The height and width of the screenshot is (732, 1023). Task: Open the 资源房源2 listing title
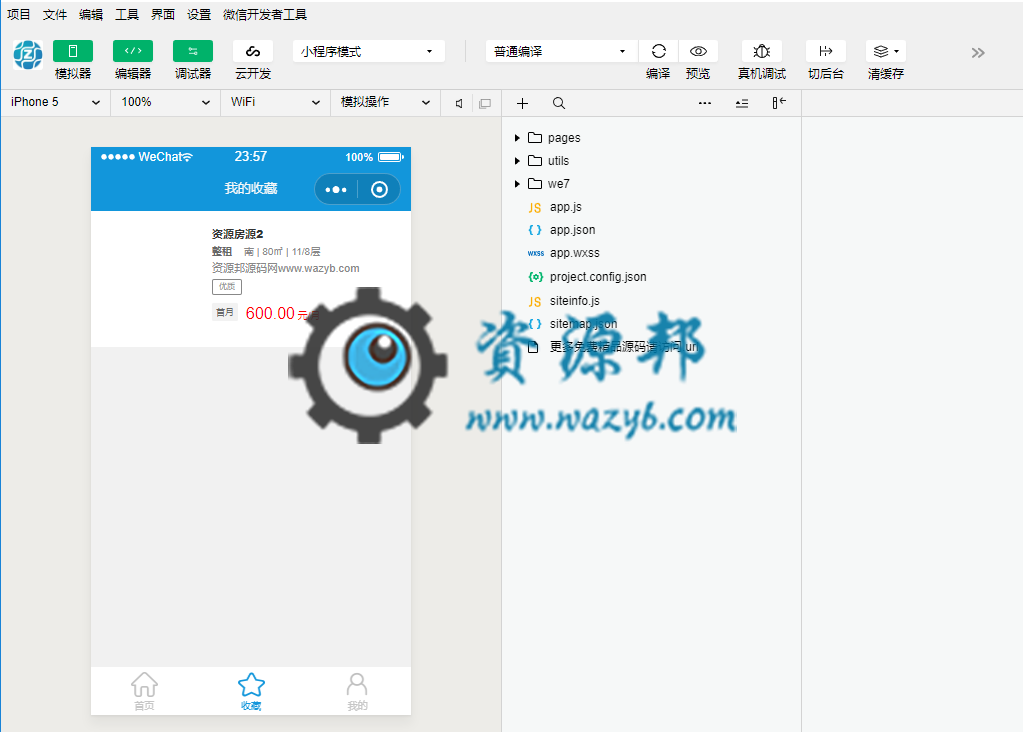pos(237,234)
